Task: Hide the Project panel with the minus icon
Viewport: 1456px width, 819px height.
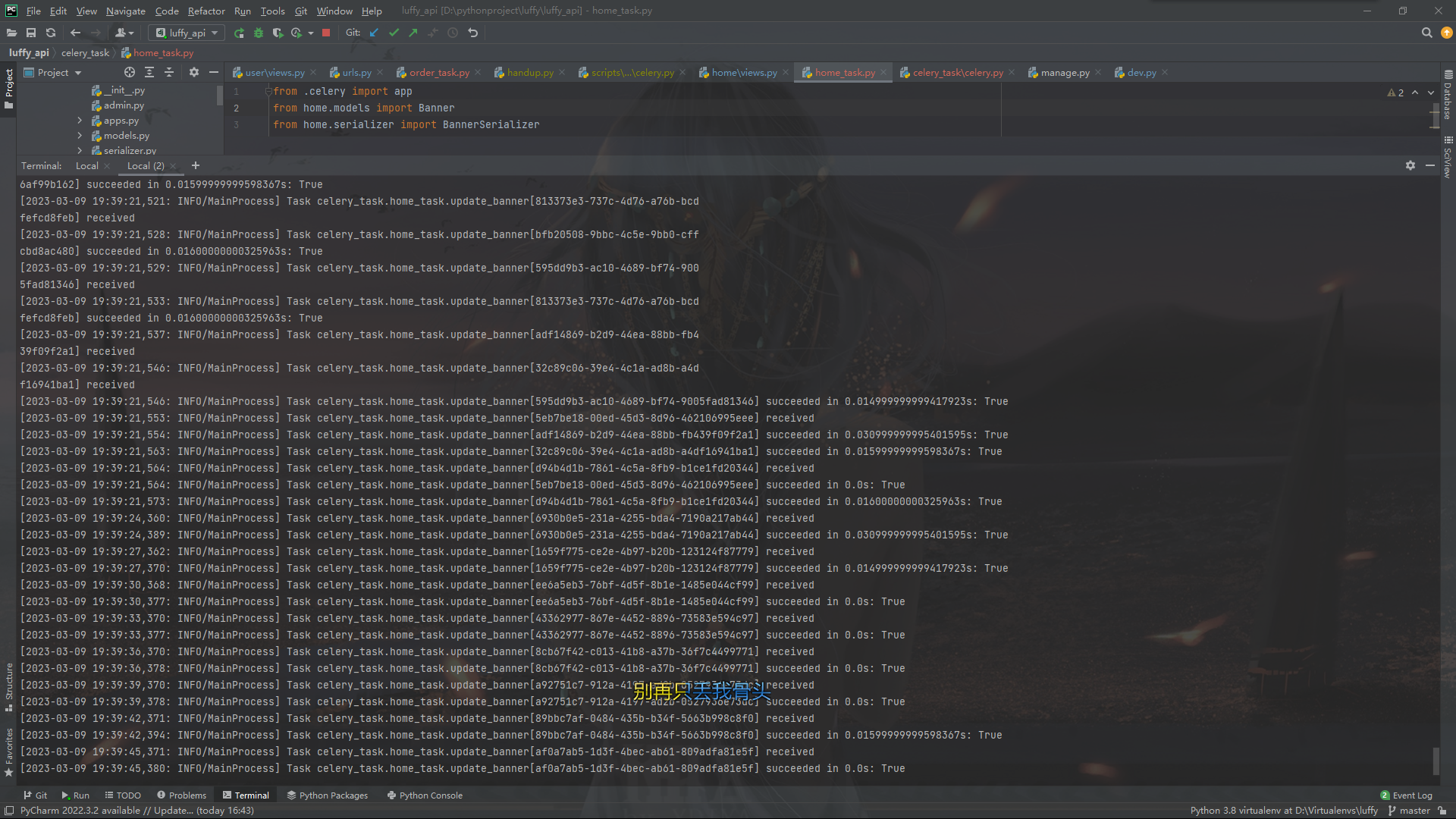Action: (214, 72)
